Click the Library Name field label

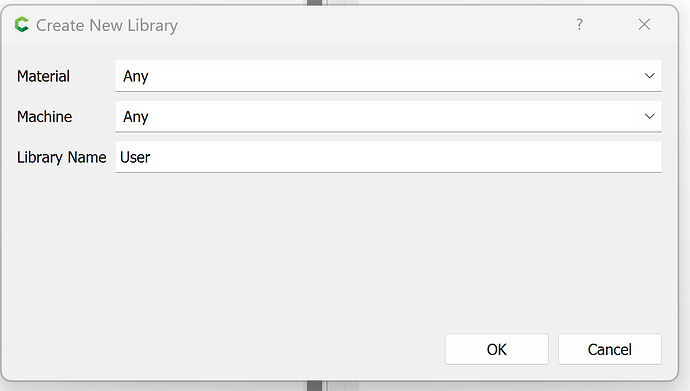click(x=62, y=157)
